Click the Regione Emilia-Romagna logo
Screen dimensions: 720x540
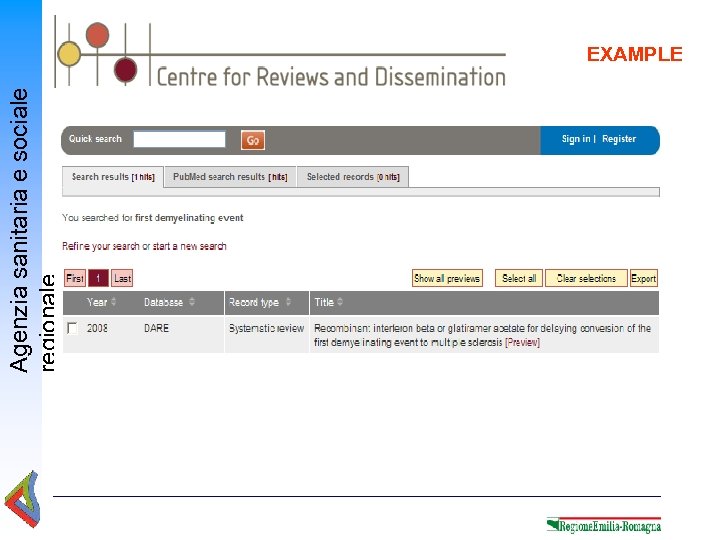coord(604,525)
